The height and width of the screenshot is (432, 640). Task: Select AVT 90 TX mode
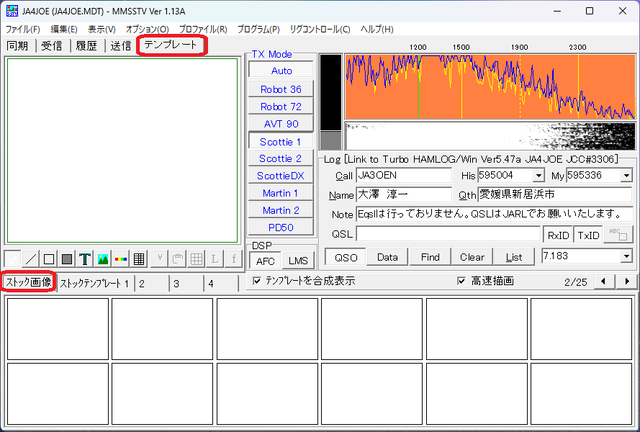[x=281, y=123]
